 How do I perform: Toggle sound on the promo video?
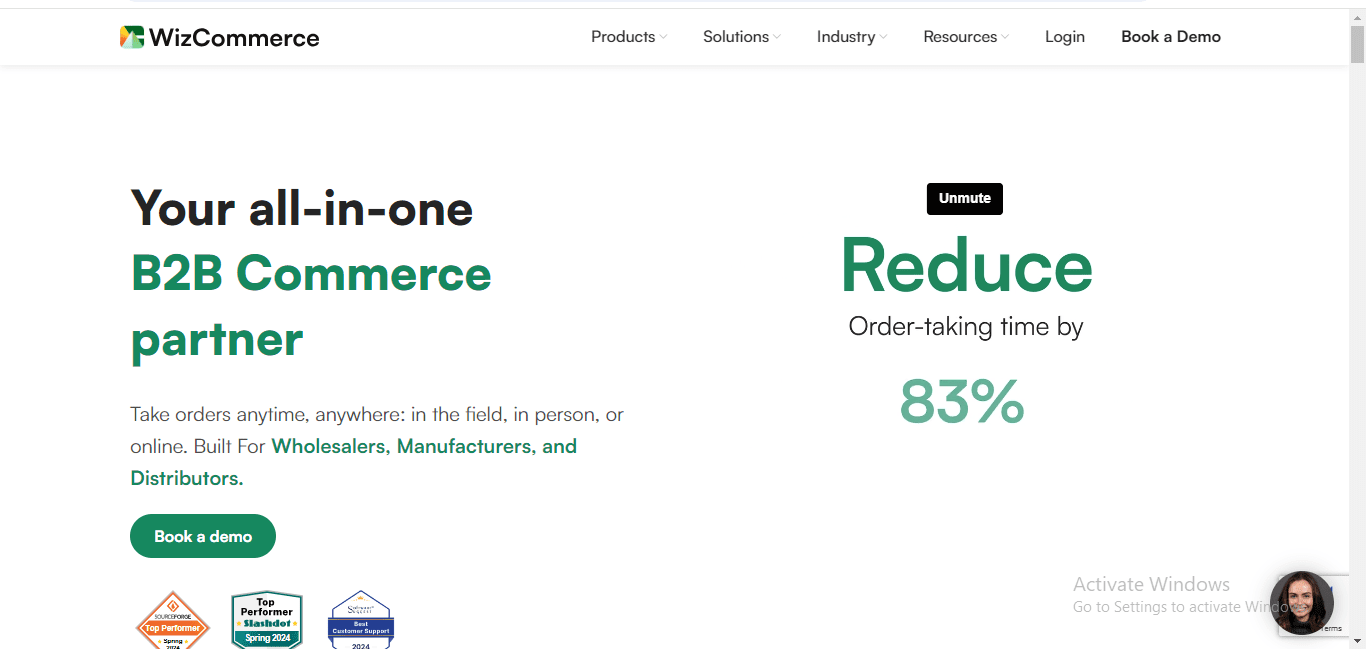pyautogui.click(x=964, y=198)
